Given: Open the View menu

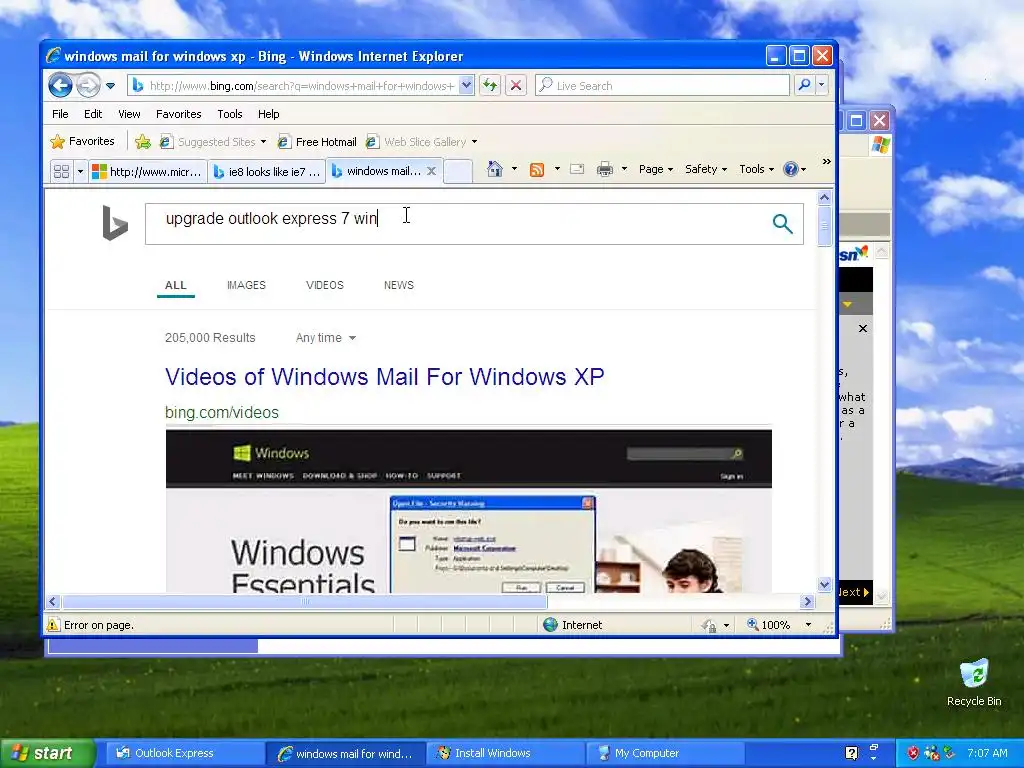Looking at the screenshot, I should [129, 114].
